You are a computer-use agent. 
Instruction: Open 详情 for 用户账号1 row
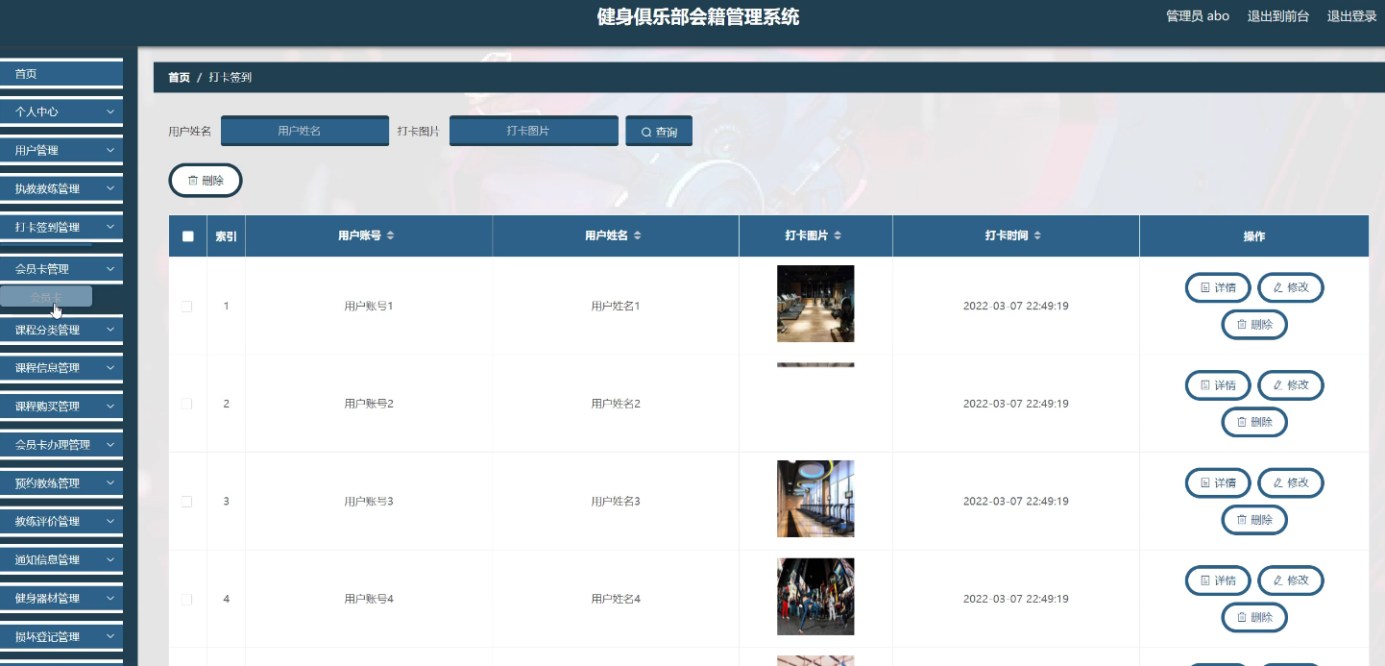1218,288
